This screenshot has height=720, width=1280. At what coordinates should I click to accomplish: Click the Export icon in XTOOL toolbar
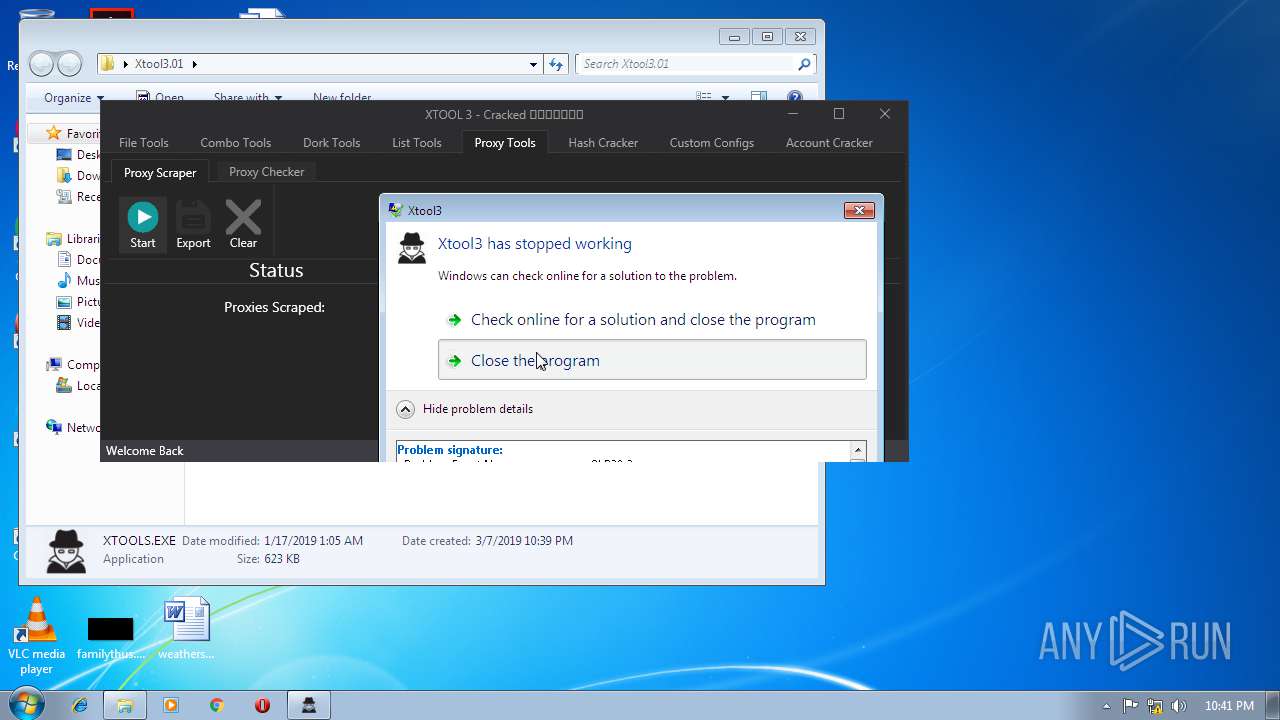pyautogui.click(x=193, y=224)
